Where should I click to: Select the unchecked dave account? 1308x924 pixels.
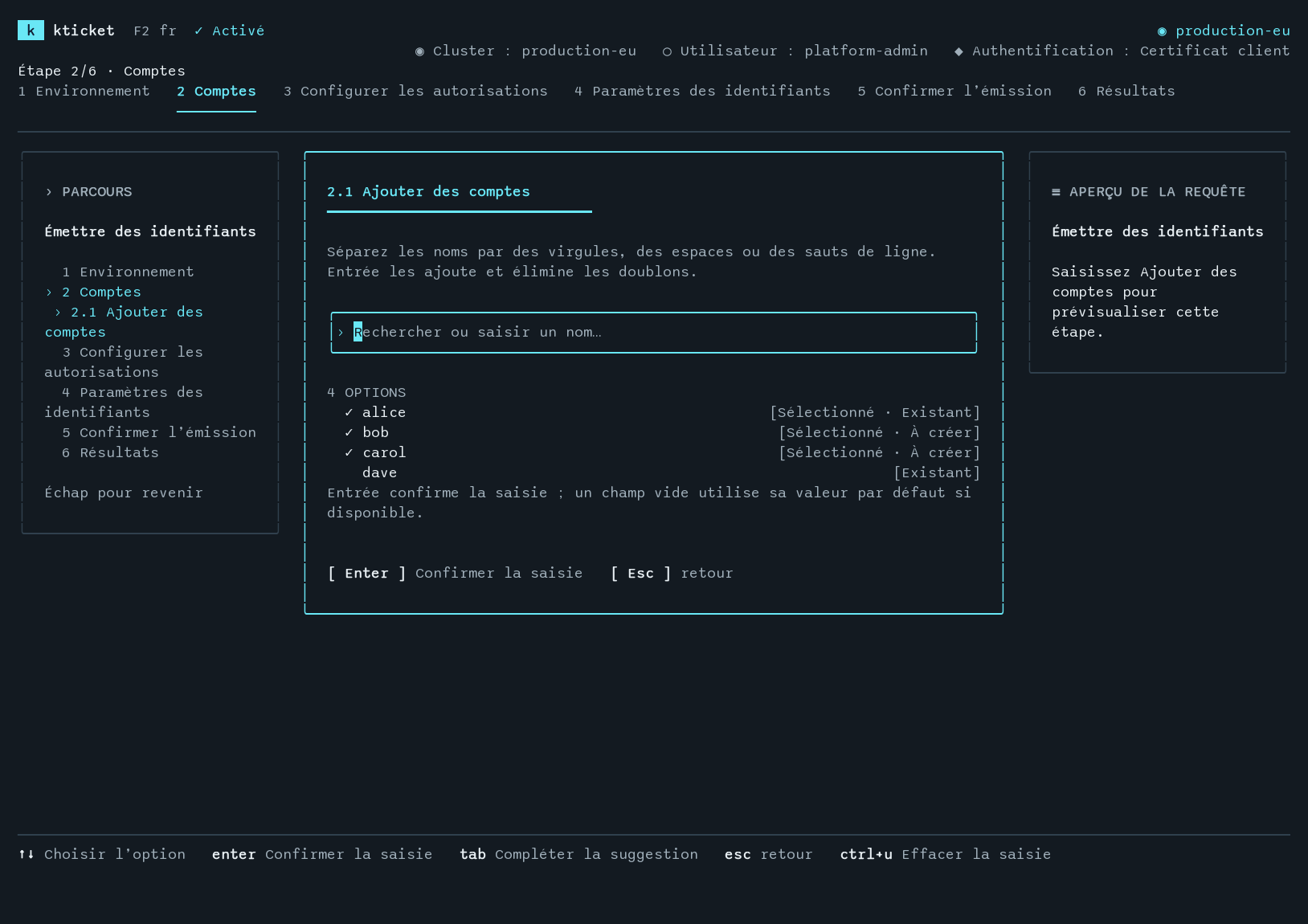(x=654, y=472)
